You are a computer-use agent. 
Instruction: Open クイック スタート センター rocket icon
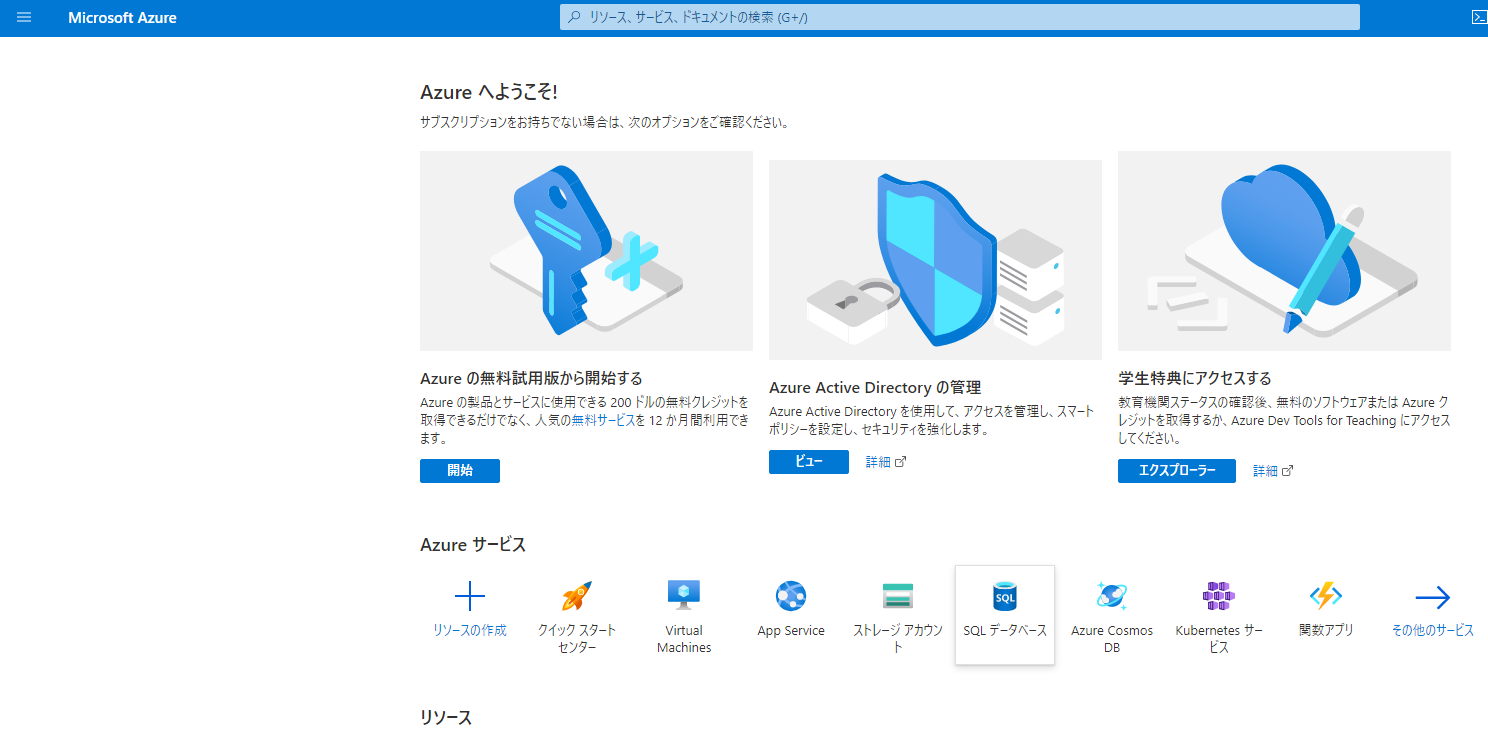[577, 597]
